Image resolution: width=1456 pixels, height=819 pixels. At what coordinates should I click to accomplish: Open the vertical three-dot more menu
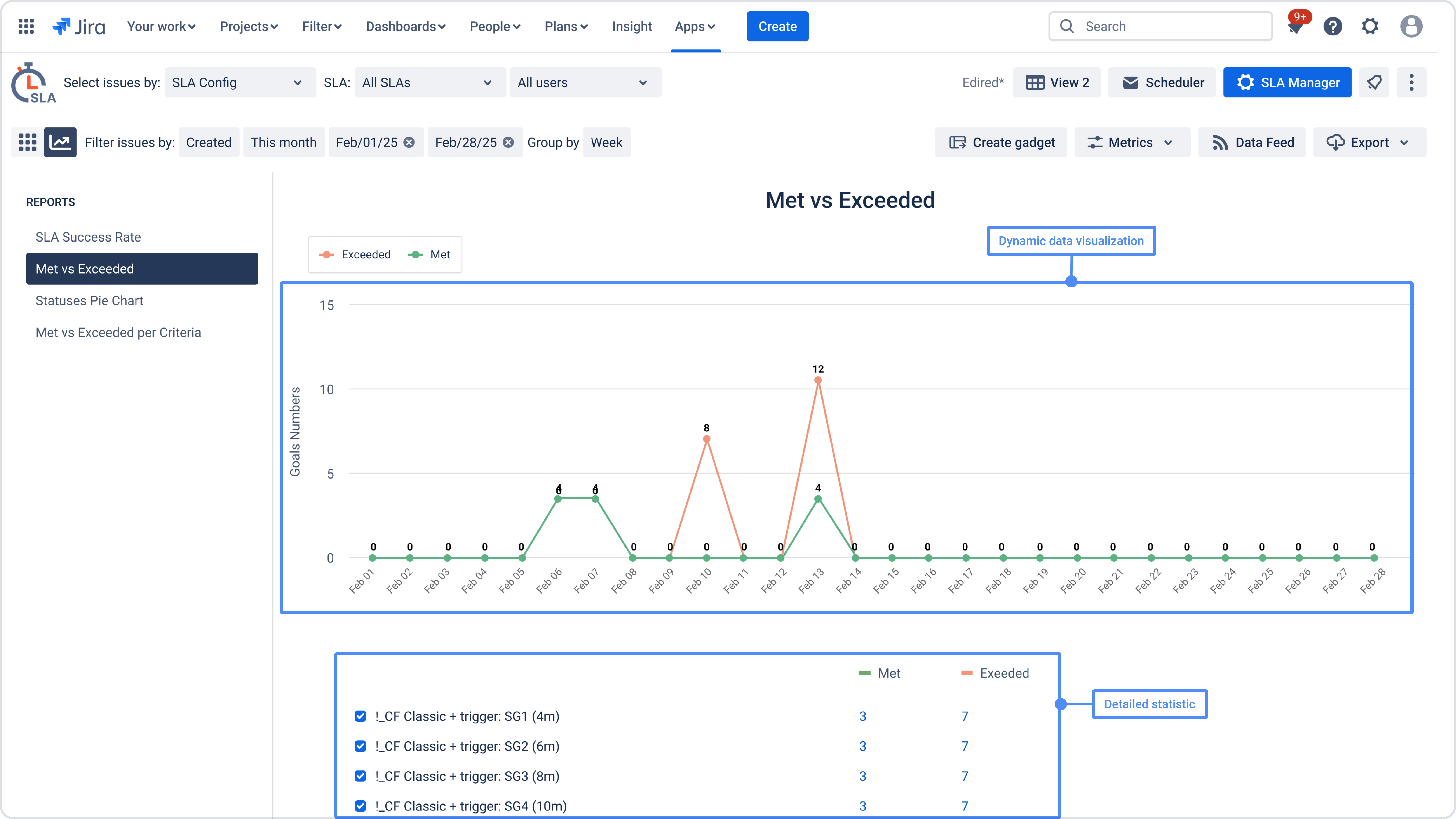pos(1411,82)
